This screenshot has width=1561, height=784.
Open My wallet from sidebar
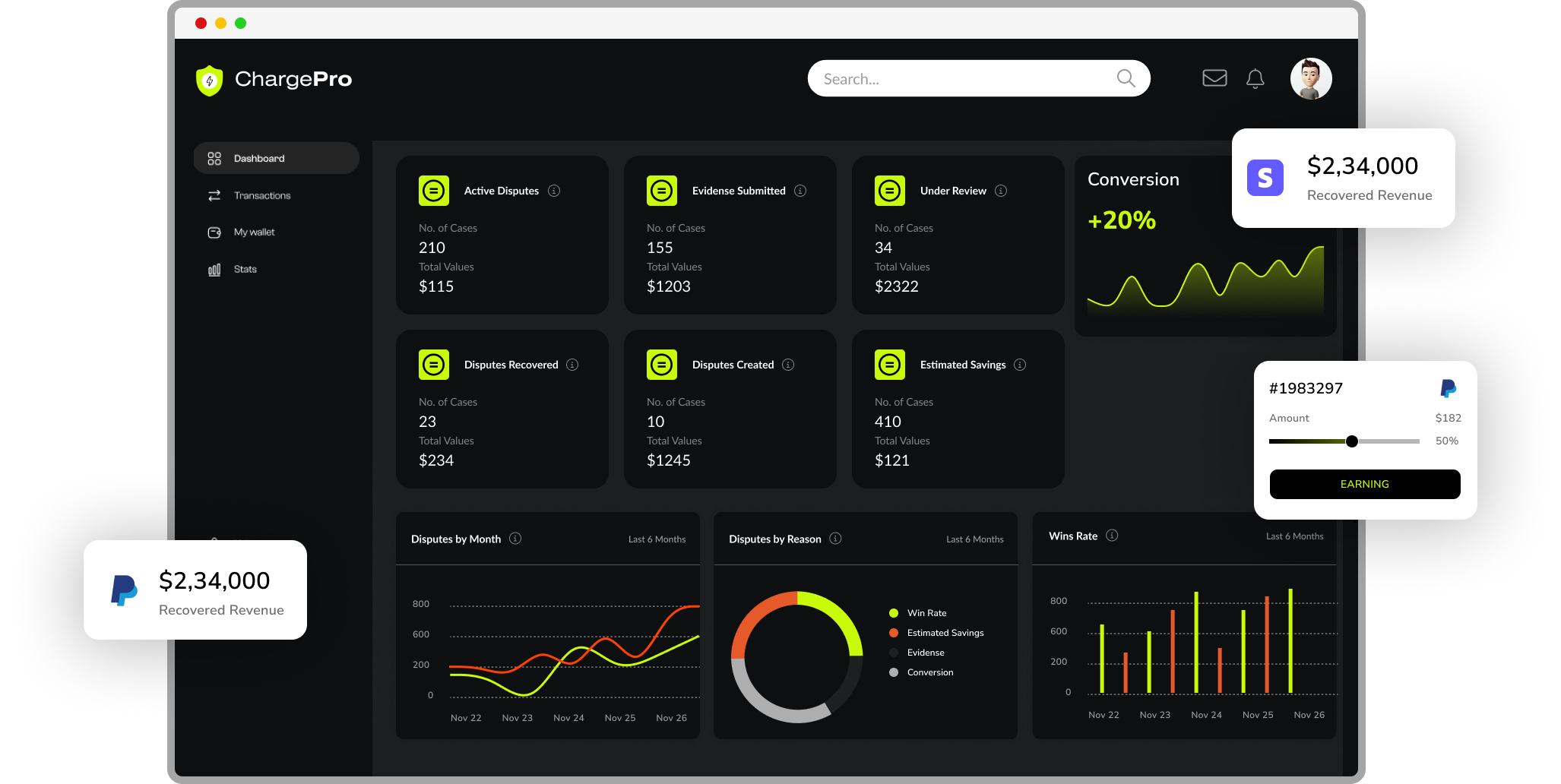[254, 232]
